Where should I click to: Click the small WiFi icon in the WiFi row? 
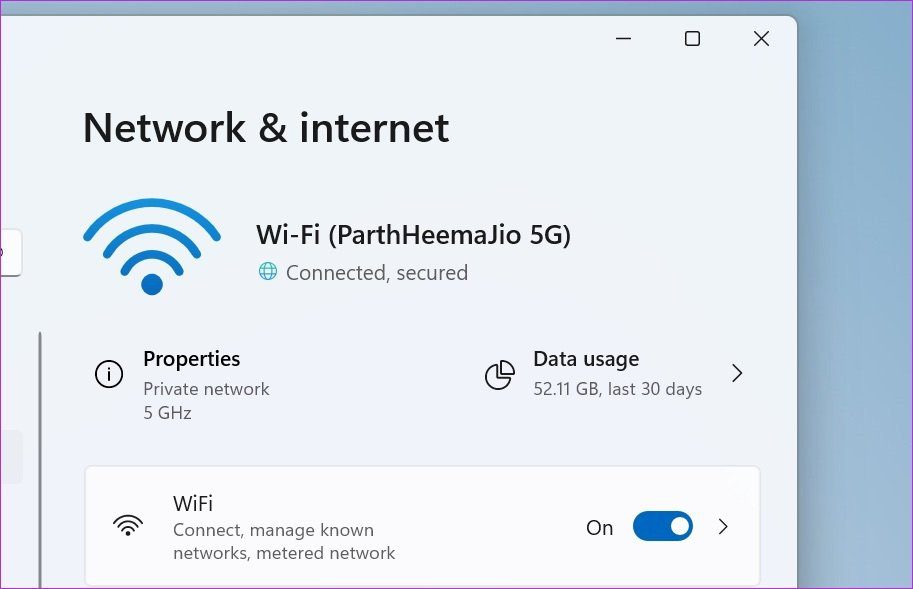(x=128, y=526)
